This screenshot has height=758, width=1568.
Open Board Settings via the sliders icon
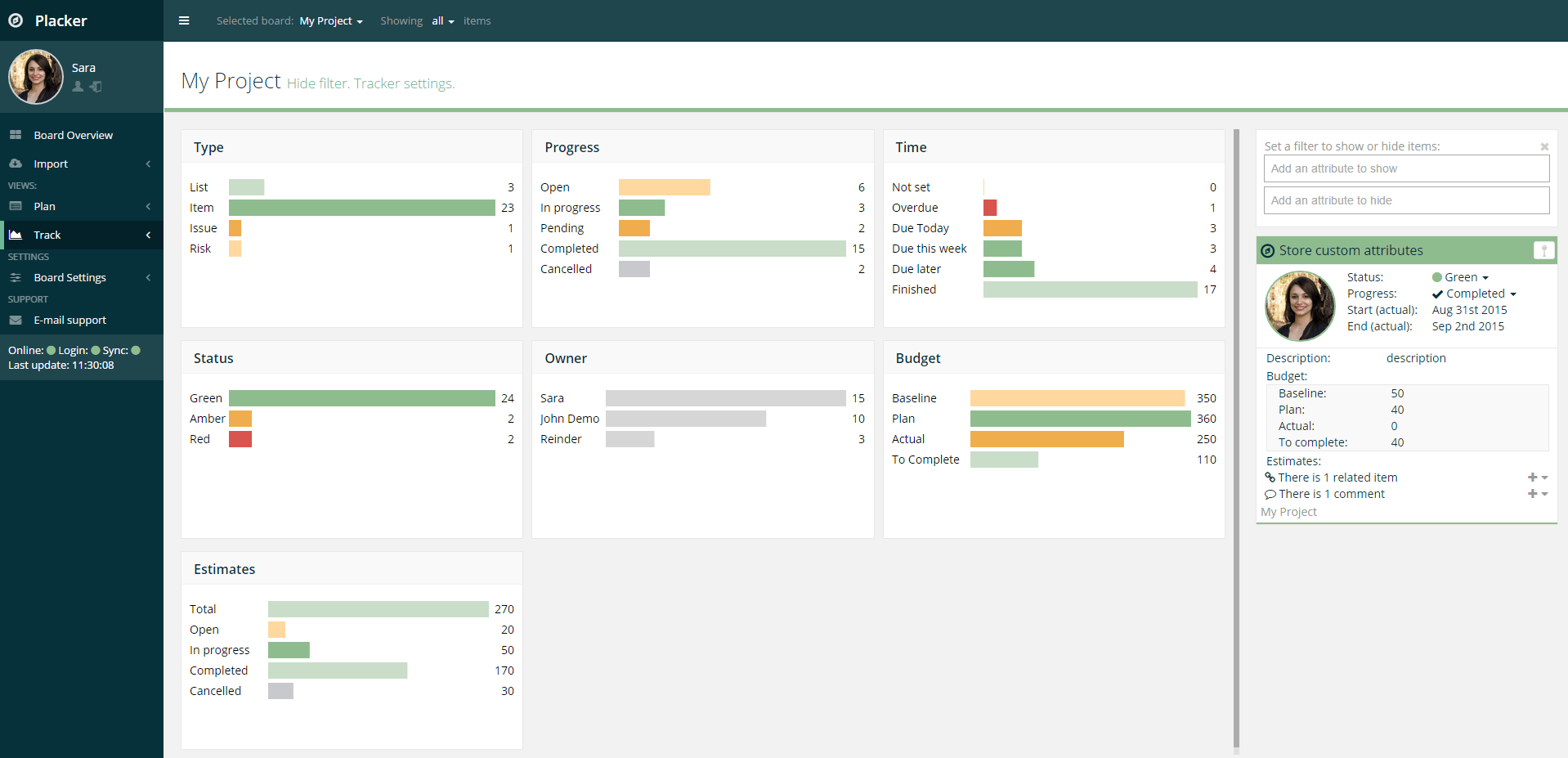pyautogui.click(x=17, y=277)
